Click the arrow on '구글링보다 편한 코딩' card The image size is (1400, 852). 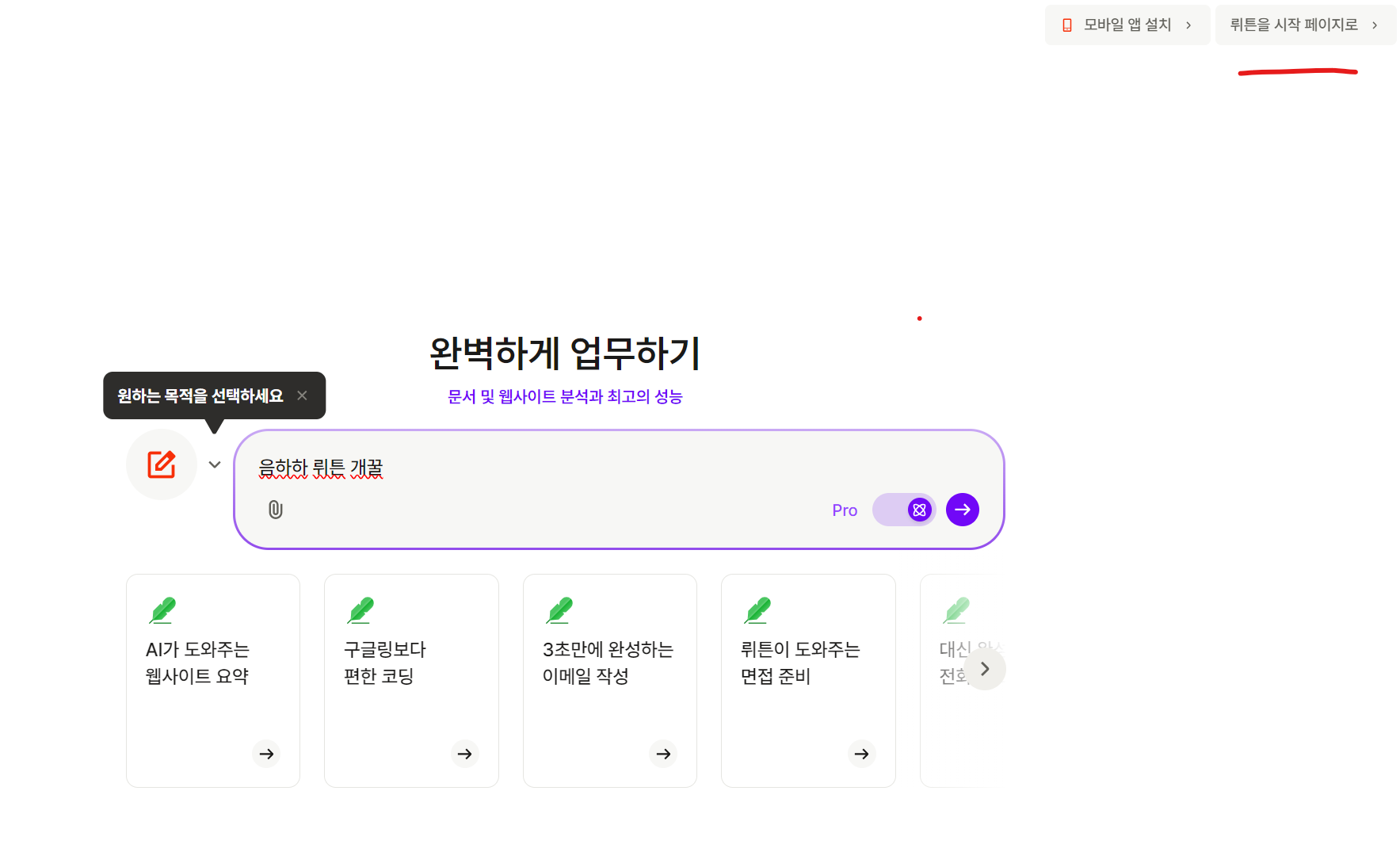click(465, 754)
